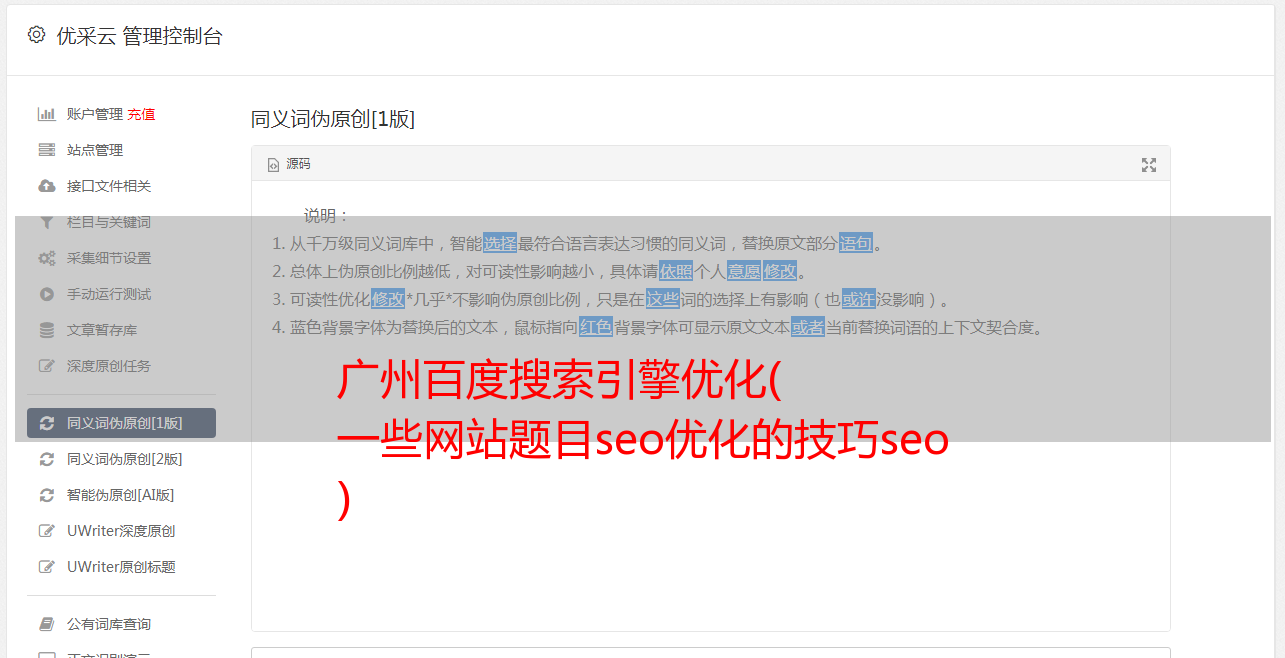Click the cloud upload icon for 接口文件相关

pyautogui.click(x=46, y=186)
